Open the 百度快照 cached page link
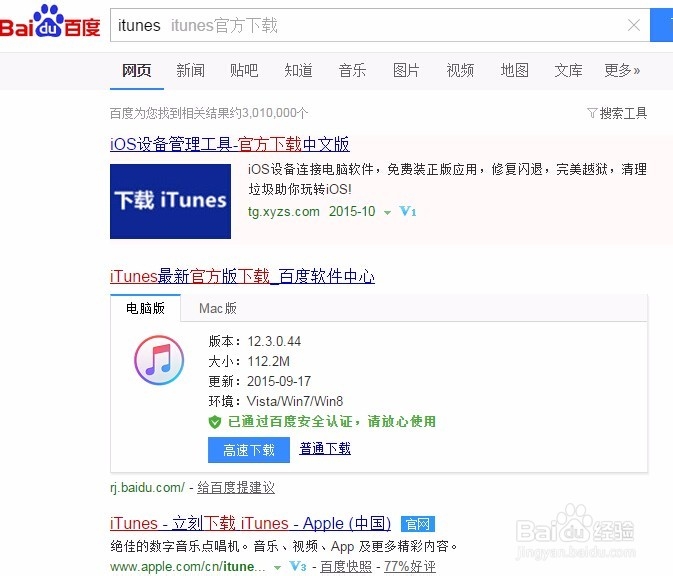The image size is (673, 576). point(346,567)
